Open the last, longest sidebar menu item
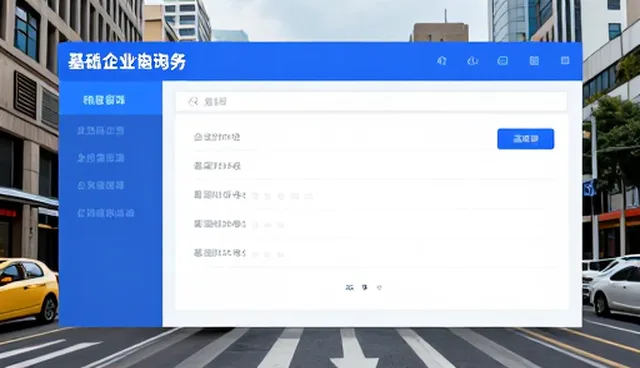The height and width of the screenshot is (368, 640). pos(105,213)
